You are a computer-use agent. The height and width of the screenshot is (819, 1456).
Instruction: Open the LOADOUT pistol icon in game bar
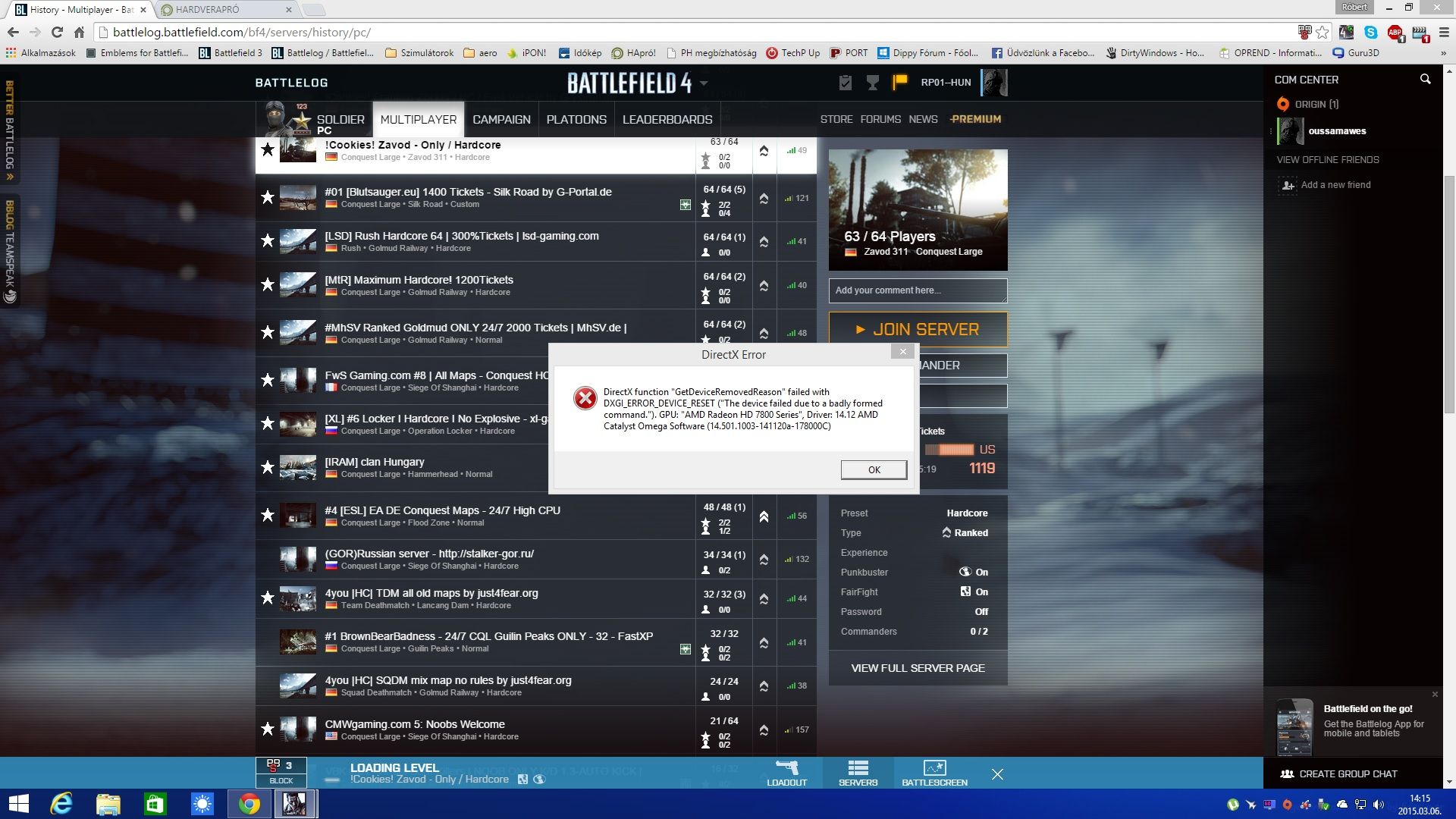click(x=786, y=773)
